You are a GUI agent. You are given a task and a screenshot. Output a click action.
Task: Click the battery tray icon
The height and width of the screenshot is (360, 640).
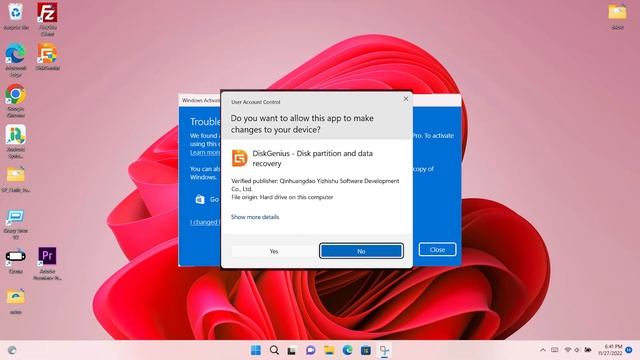tap(588, 350)
